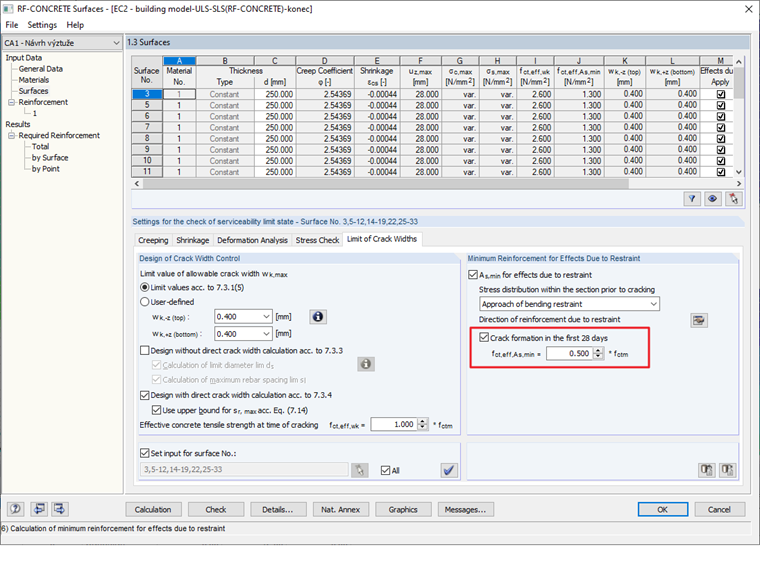The image size is (760, 570).
Task: Open the direction of reinforcement due to restraint icon
Action: [698, 320]
